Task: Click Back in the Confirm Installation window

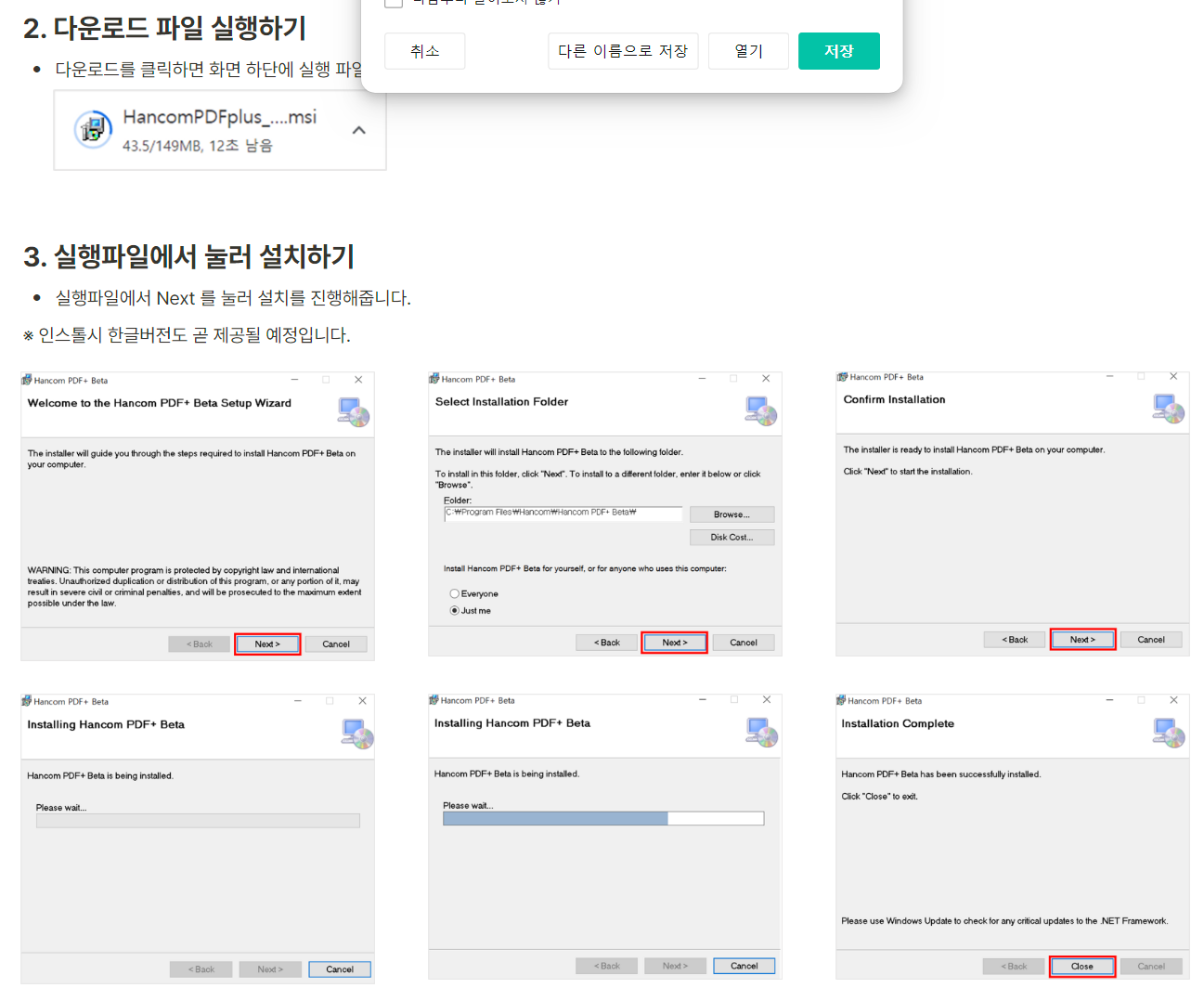Action: click(x=1015, y=640)
